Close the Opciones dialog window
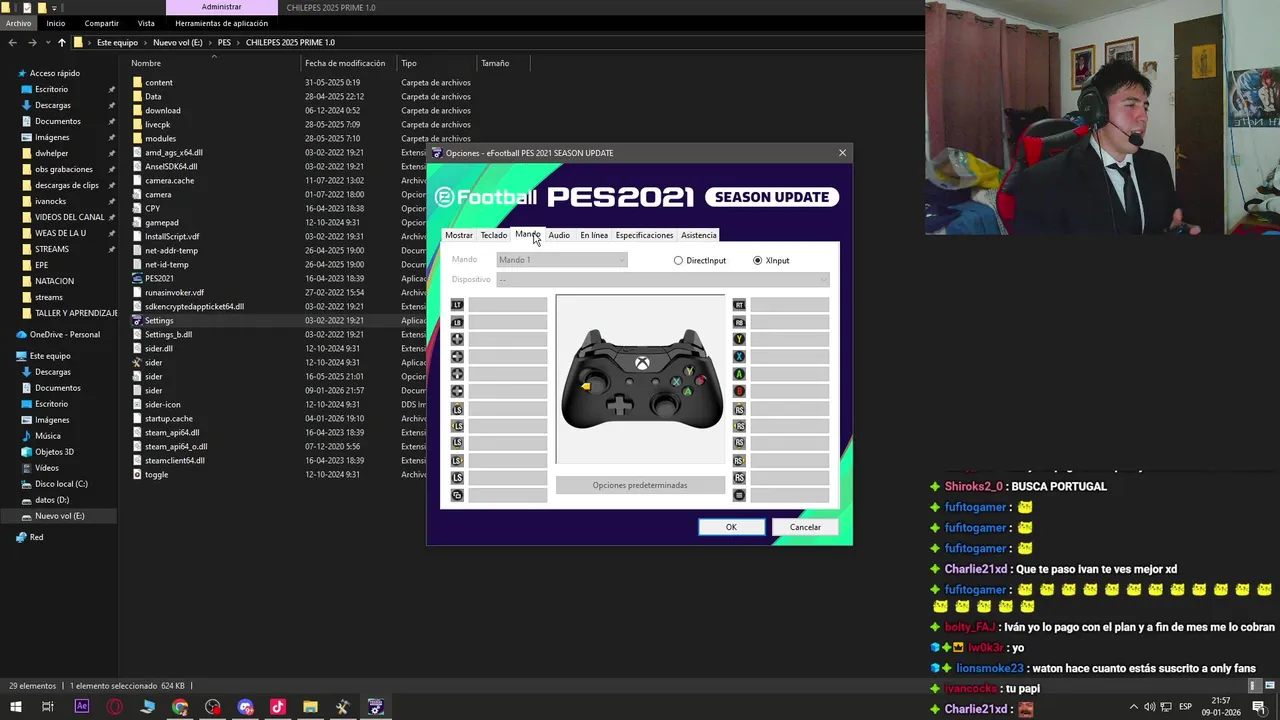 point(842,153)
